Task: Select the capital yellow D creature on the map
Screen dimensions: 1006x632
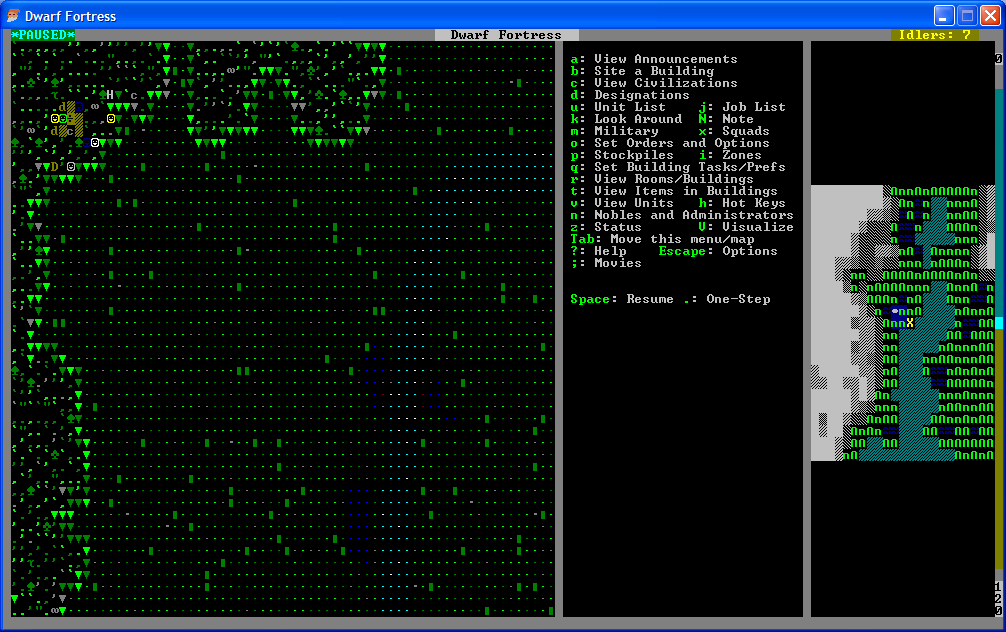Action: [x=55, y=167]
